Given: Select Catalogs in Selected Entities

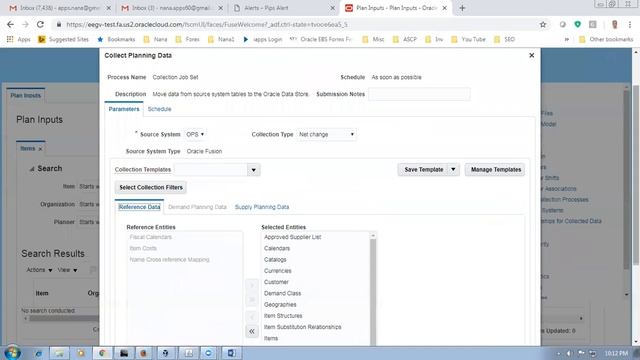Looking at the screenshot, I should 275,260.
